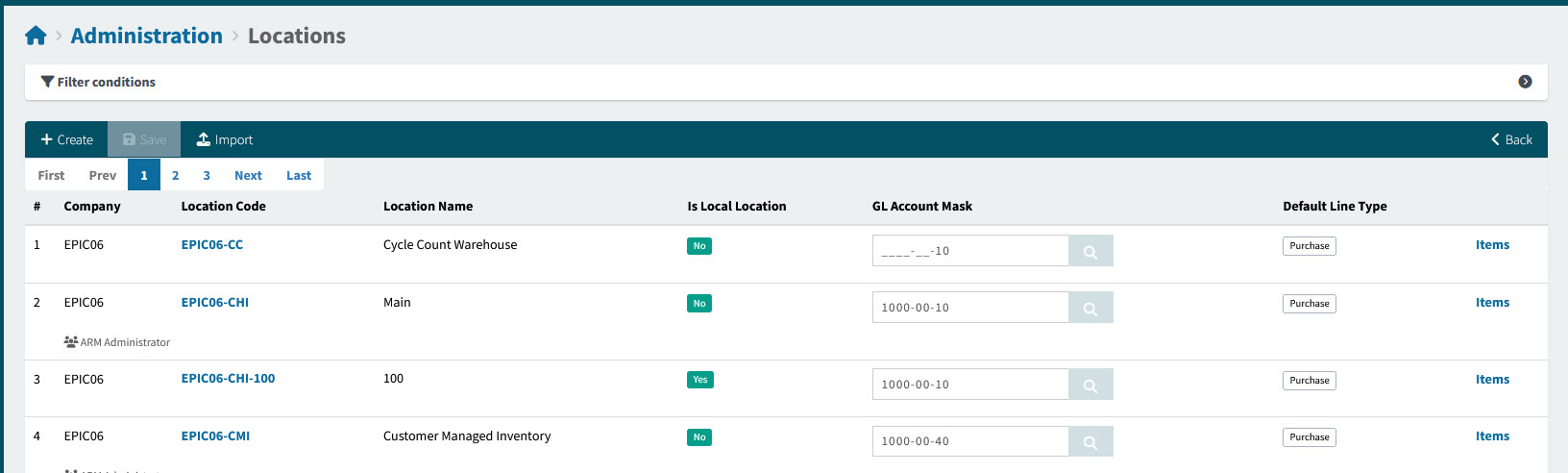The height and width of the screenshot is (473, 1568).
Task: Click the GL Account Mask header
Action: point(922,206)
